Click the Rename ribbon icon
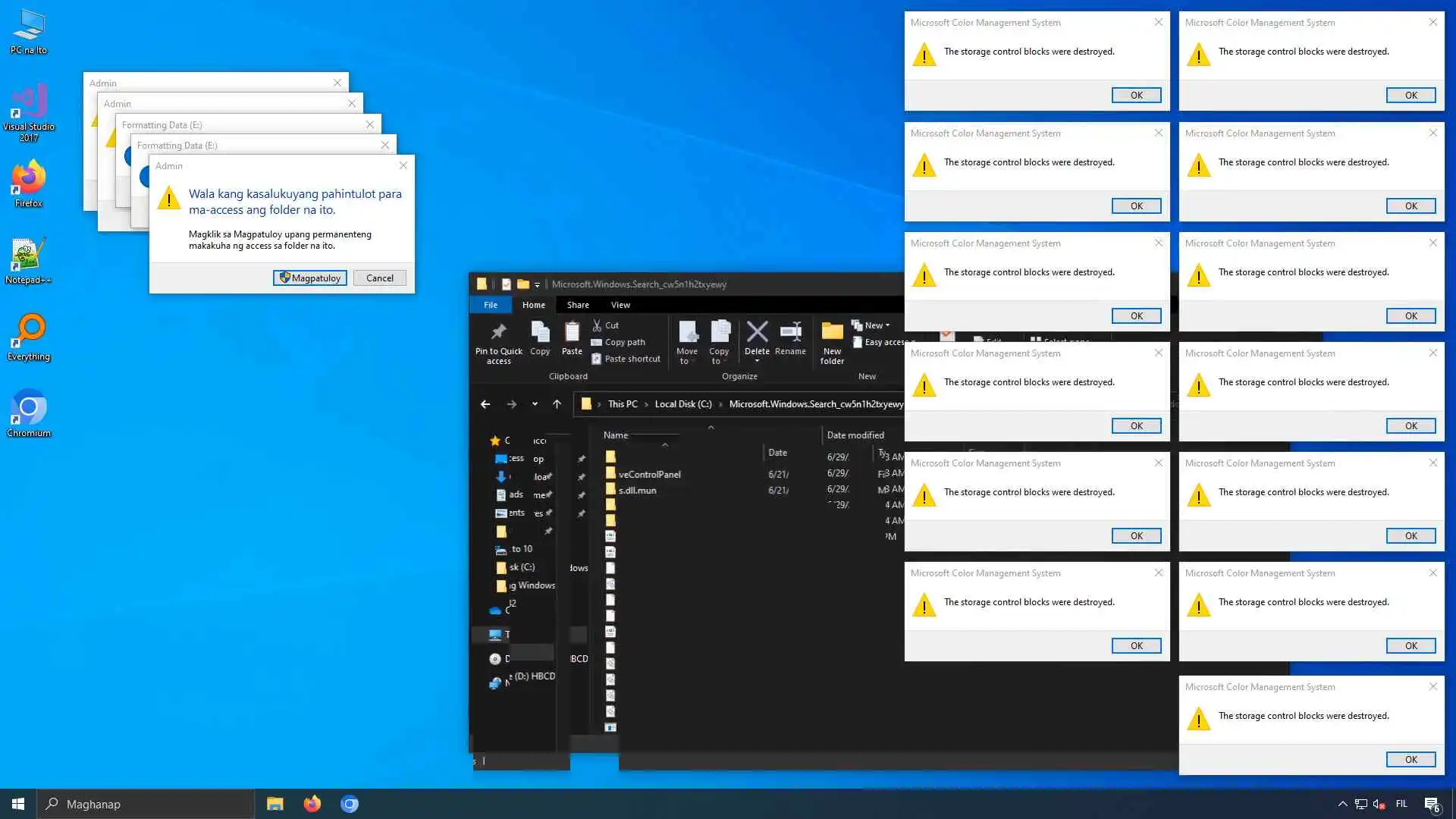 point(790,332)
